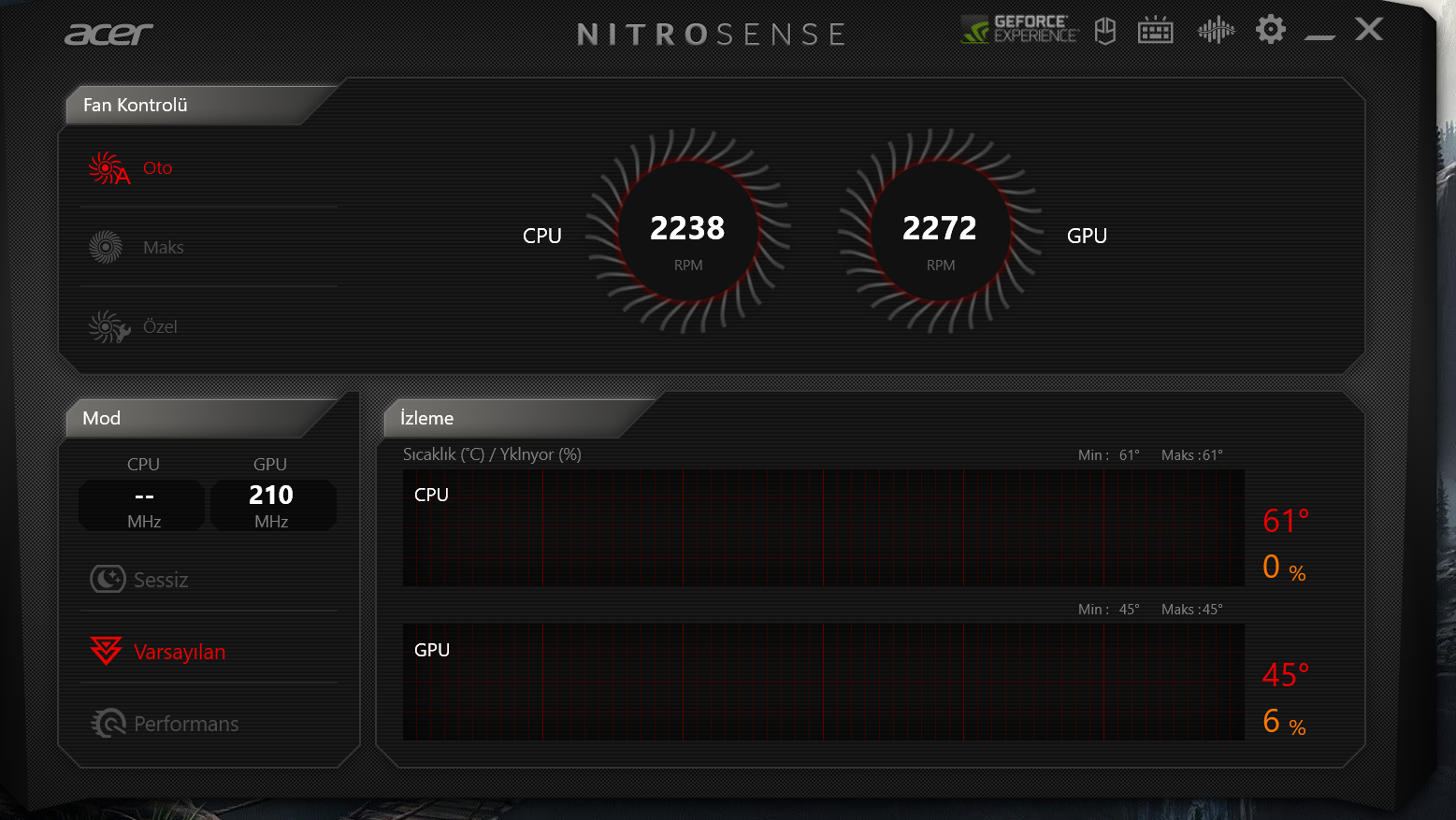Open NitroSense settings gear
The height and width of the screenshot is (820, 1456).
1271,29
